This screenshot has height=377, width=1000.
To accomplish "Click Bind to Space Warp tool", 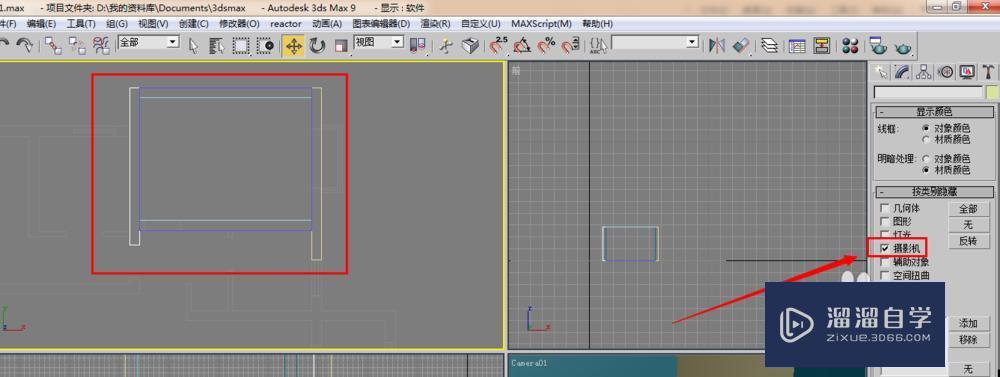I will [x=101, y=45].
